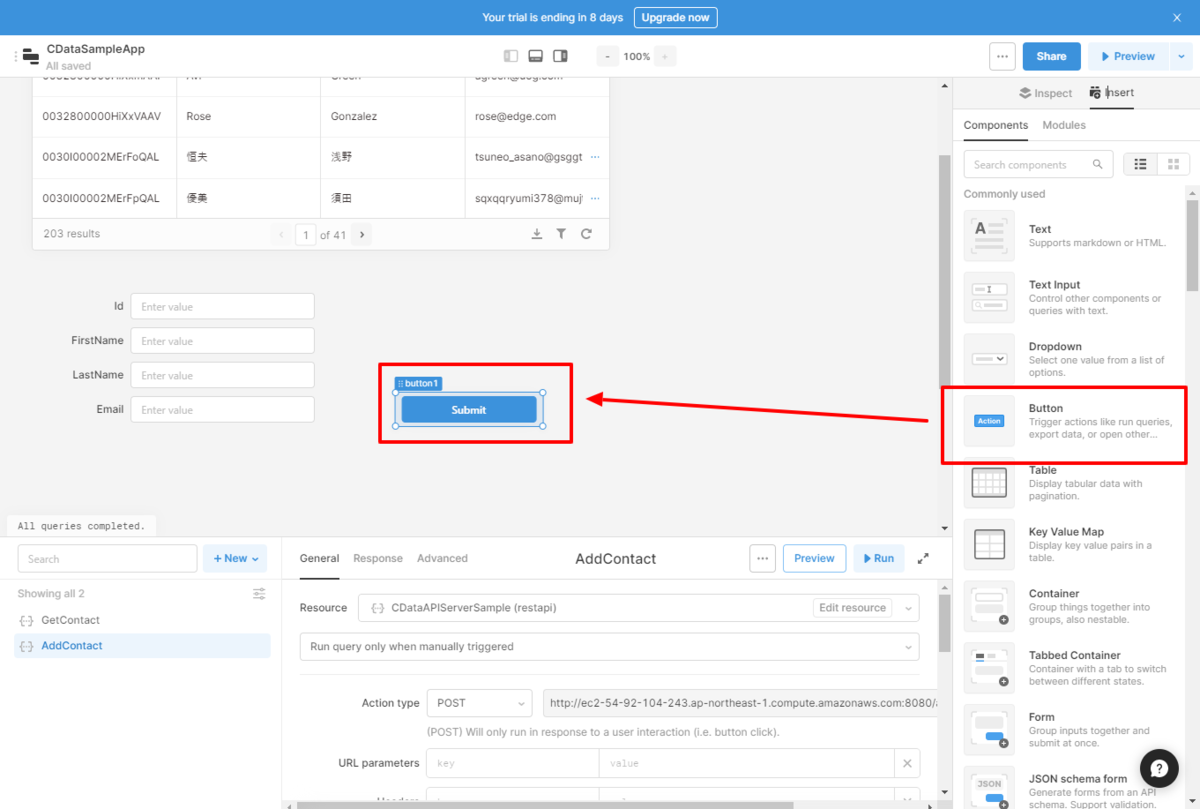This screenshot has width=1200, height=809.
Task: Switch to the Modules tab
Action: point(1064,125)
